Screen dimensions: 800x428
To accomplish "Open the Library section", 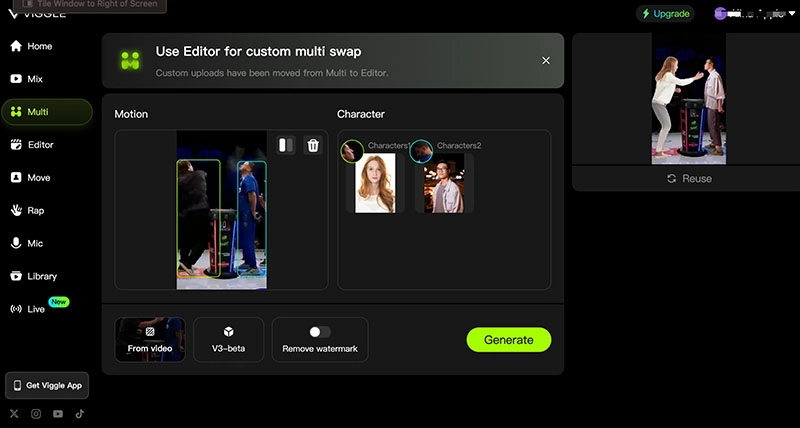I will tap(34, 276).
